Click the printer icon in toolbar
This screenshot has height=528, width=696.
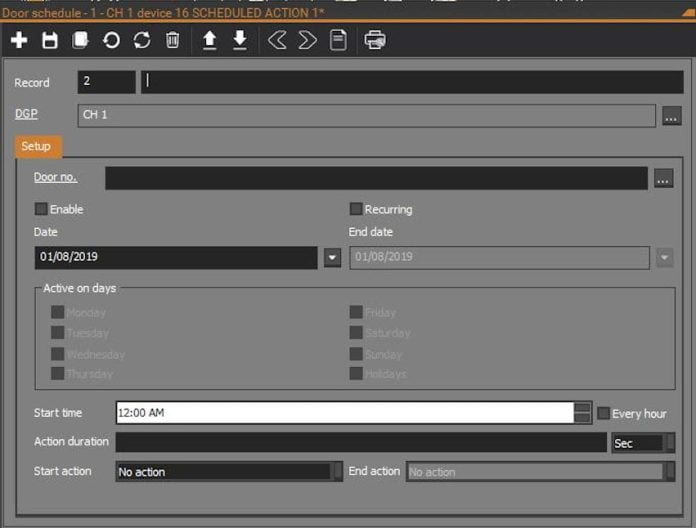point(375,41)
